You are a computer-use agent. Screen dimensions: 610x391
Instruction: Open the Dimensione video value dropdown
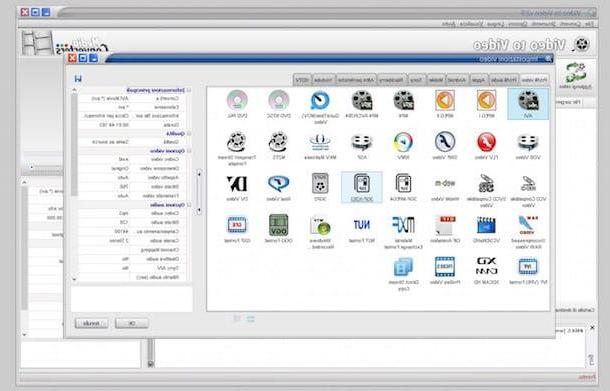coord(104,168)
